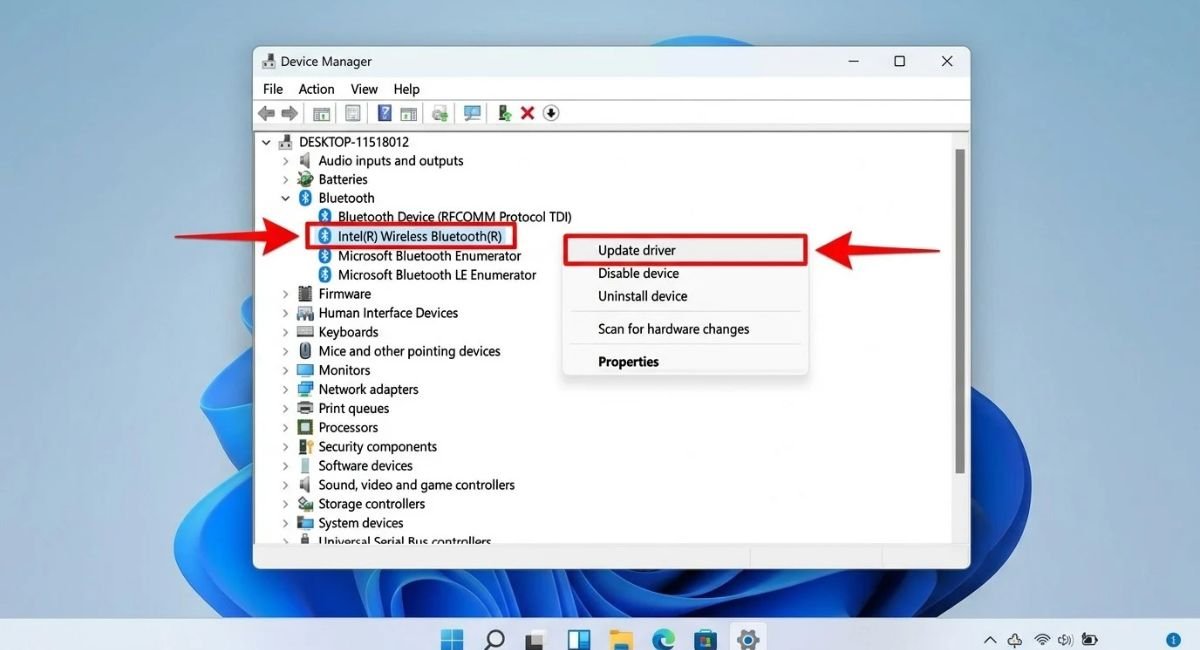Choose Properties in the context menu

tap(685, 362)
